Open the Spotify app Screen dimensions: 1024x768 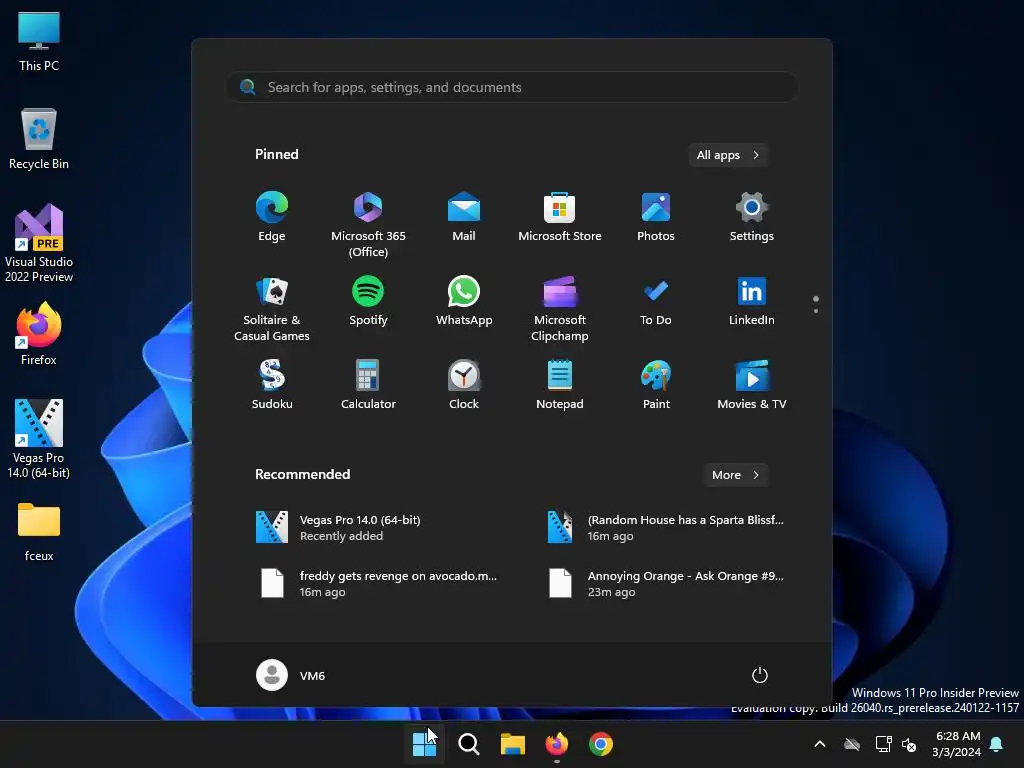368,301
